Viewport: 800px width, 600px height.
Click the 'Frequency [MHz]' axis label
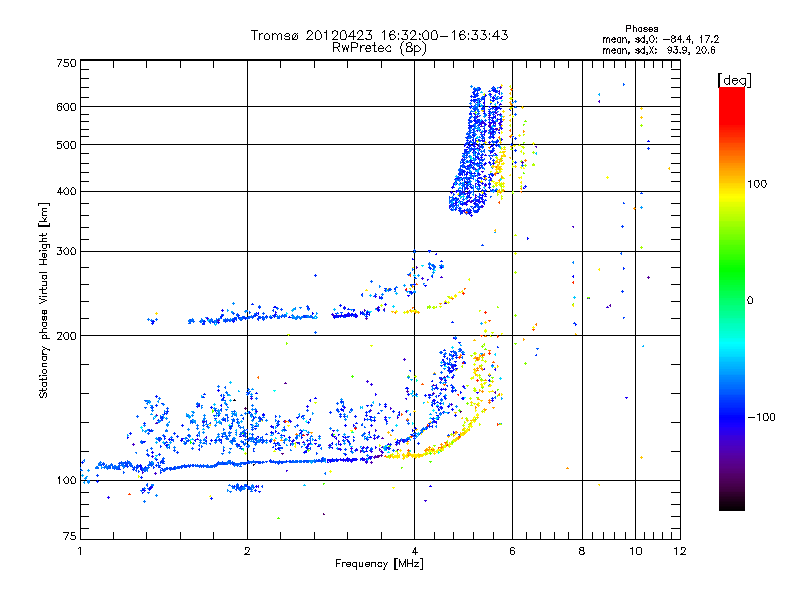(x=379, y=564)
